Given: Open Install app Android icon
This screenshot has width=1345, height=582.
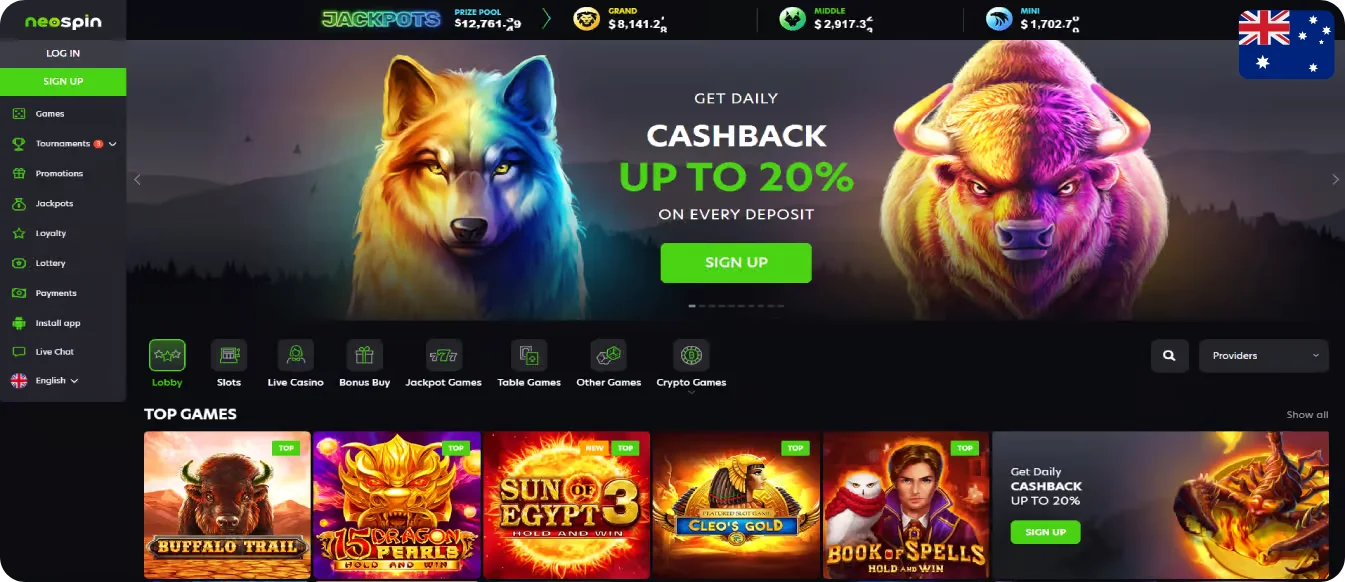Looking at the screenshot, I should pos(18,323).
